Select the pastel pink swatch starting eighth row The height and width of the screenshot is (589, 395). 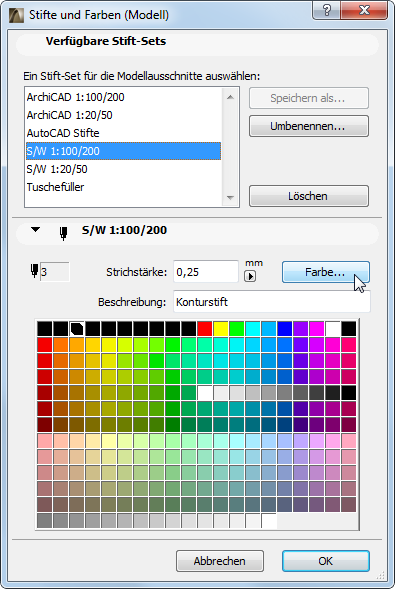click(x=44, y=441)
